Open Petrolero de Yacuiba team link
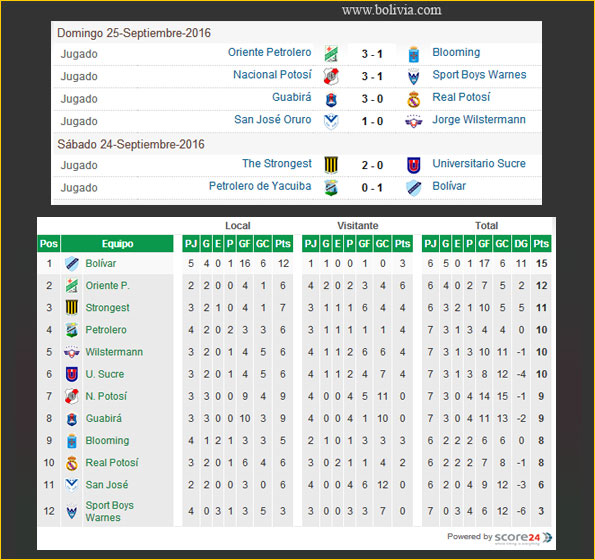The height and width of the screenshot is (560, 595). (260, 186)
